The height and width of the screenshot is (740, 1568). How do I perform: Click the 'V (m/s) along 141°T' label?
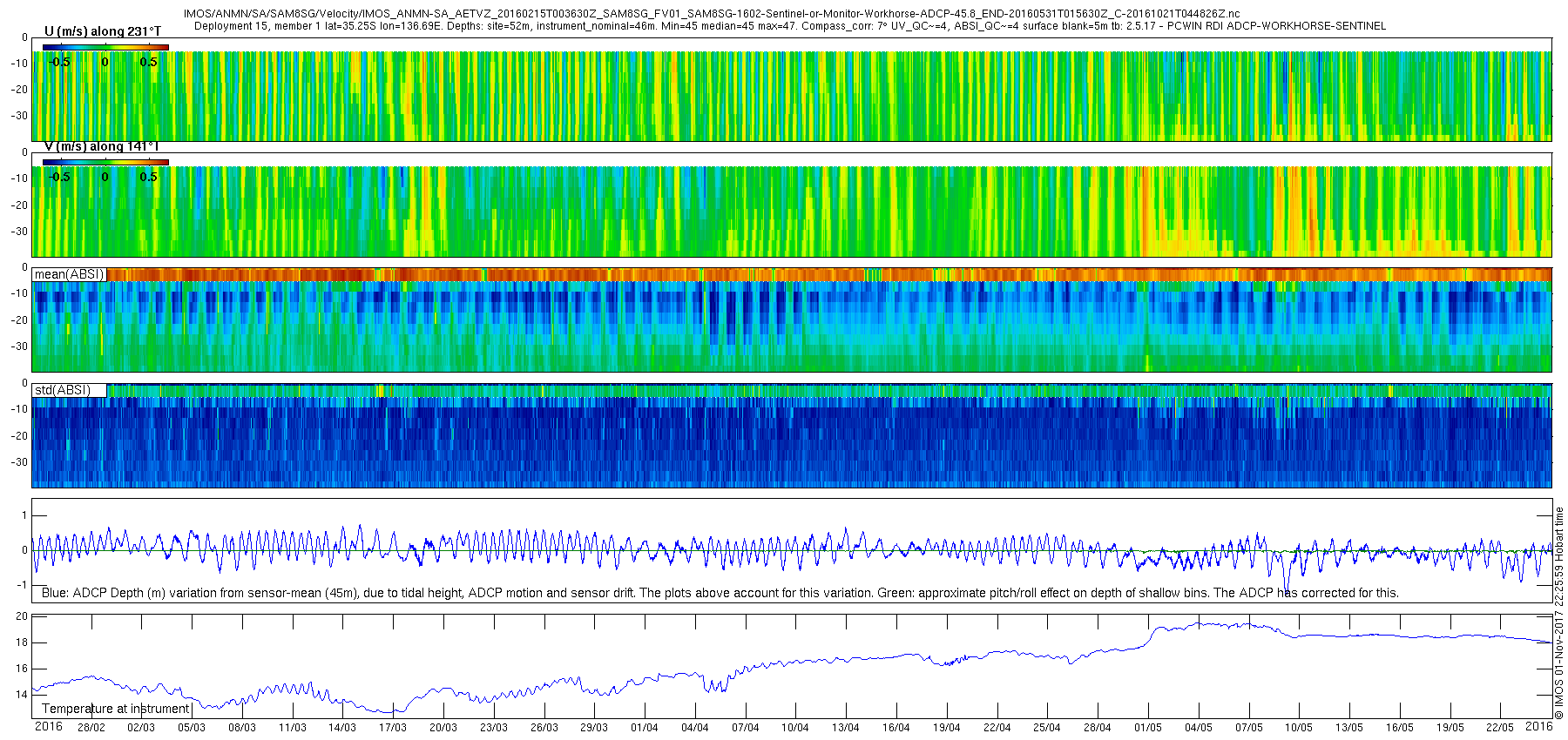click(101, 146)
